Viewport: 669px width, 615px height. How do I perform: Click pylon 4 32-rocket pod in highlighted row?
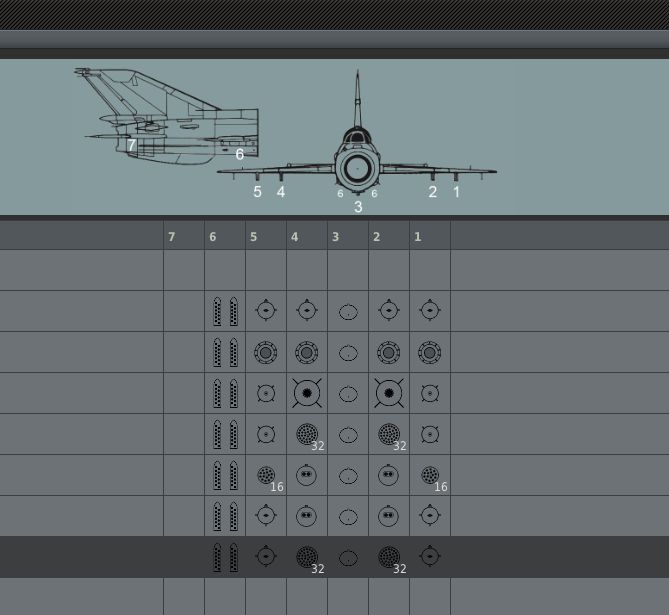pyautogui.click(x=307, y=557)
